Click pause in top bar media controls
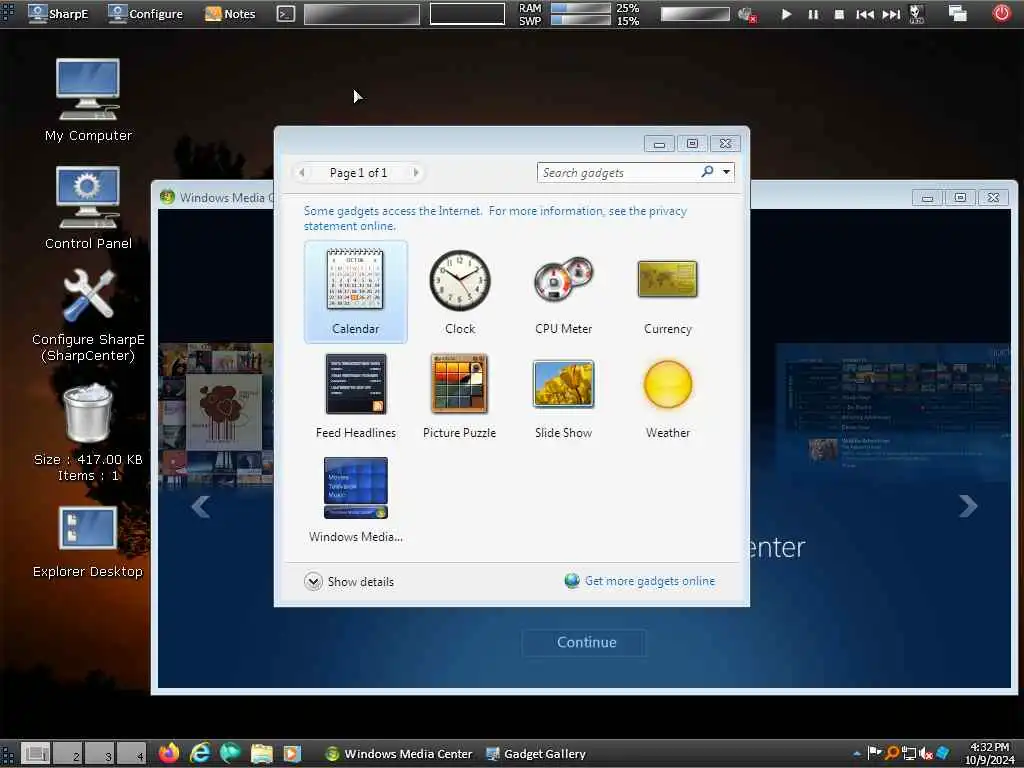1024x768 pixels. point(813,14)
